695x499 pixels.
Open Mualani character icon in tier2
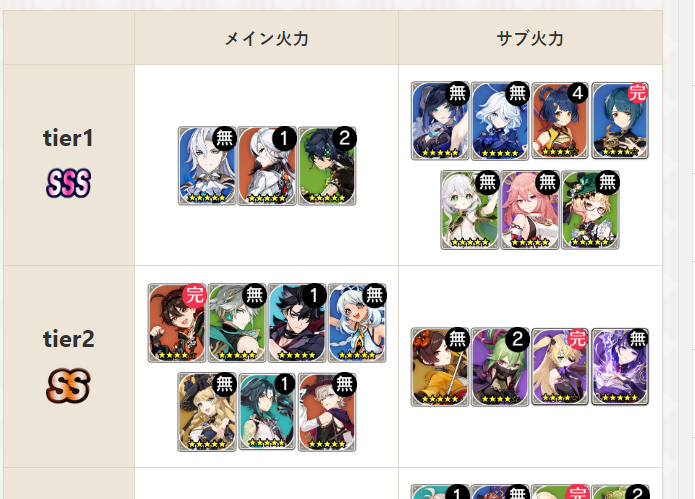[357, 323]
